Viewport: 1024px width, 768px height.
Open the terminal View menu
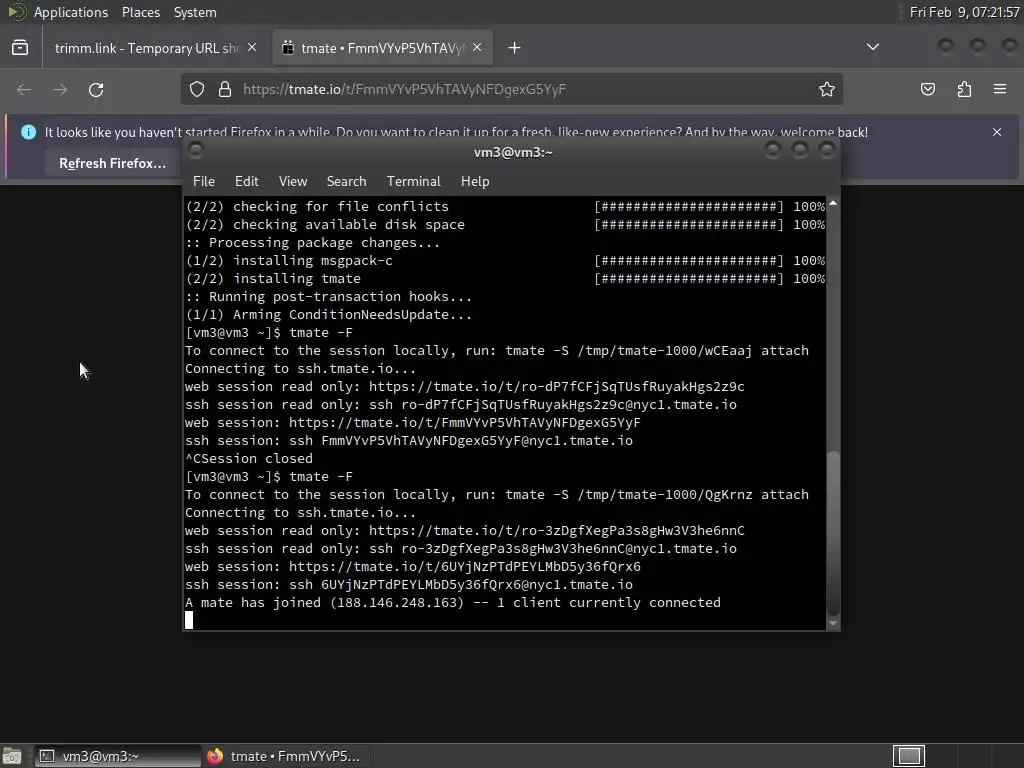293,182
